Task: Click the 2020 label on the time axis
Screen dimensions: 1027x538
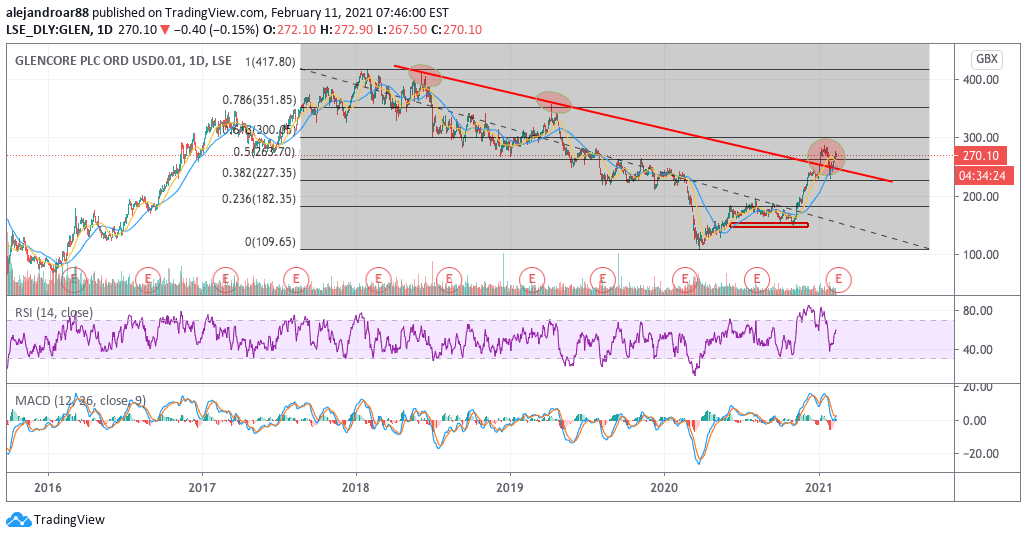Action: point(664,488)
